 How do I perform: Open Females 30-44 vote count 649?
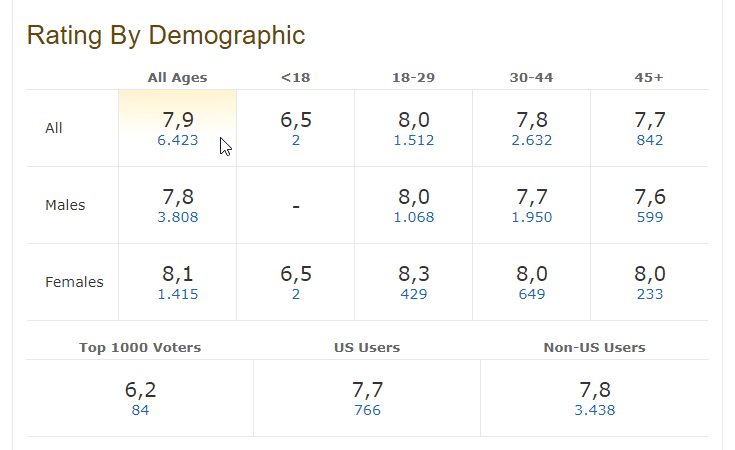click(532, 295)
